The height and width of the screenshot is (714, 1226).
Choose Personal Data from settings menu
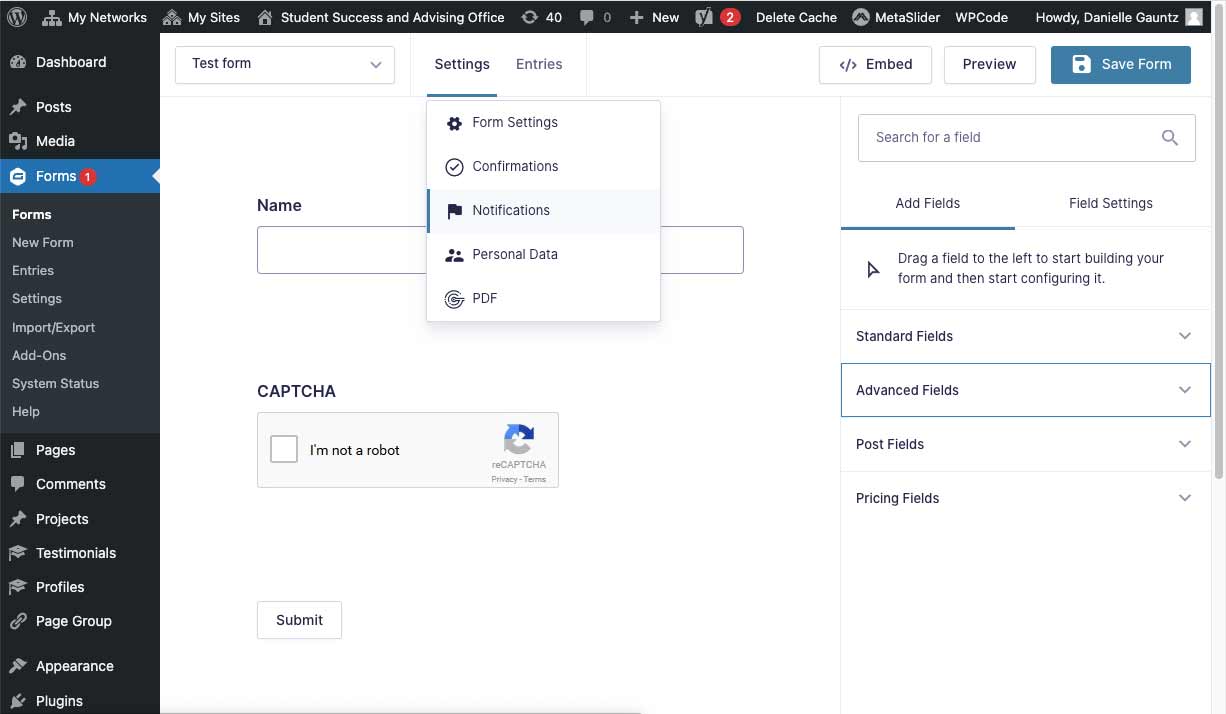[543, 254]
